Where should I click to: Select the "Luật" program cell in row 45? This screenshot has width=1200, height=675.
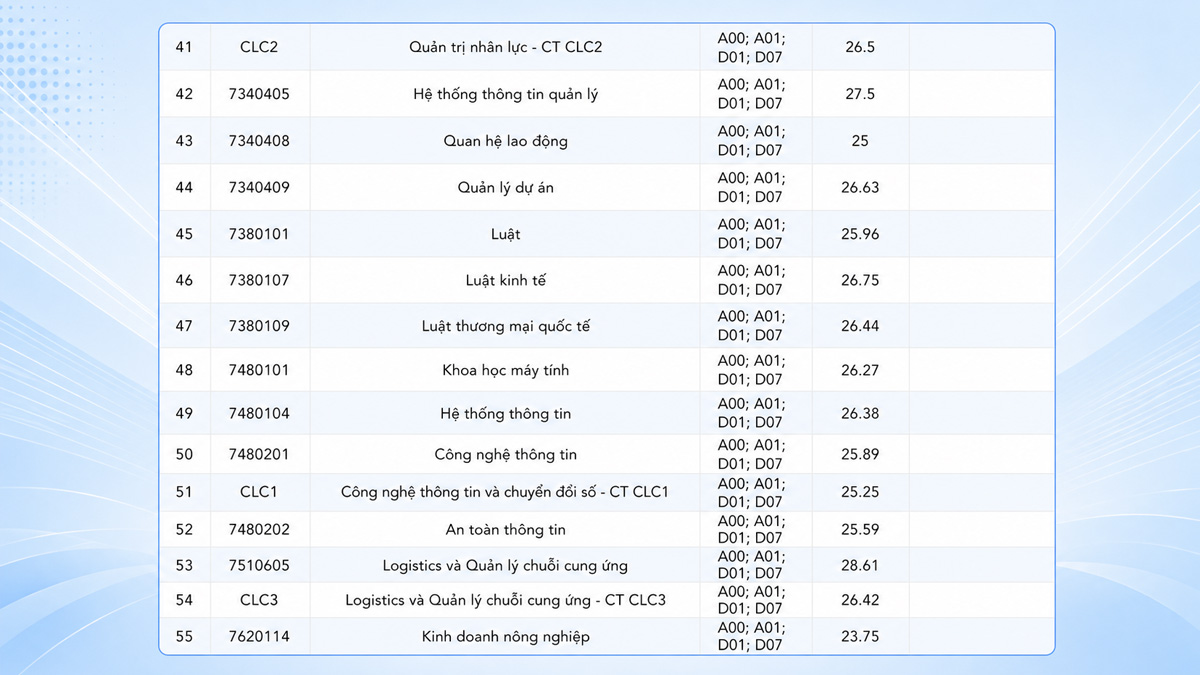click(x=506, y=234)
